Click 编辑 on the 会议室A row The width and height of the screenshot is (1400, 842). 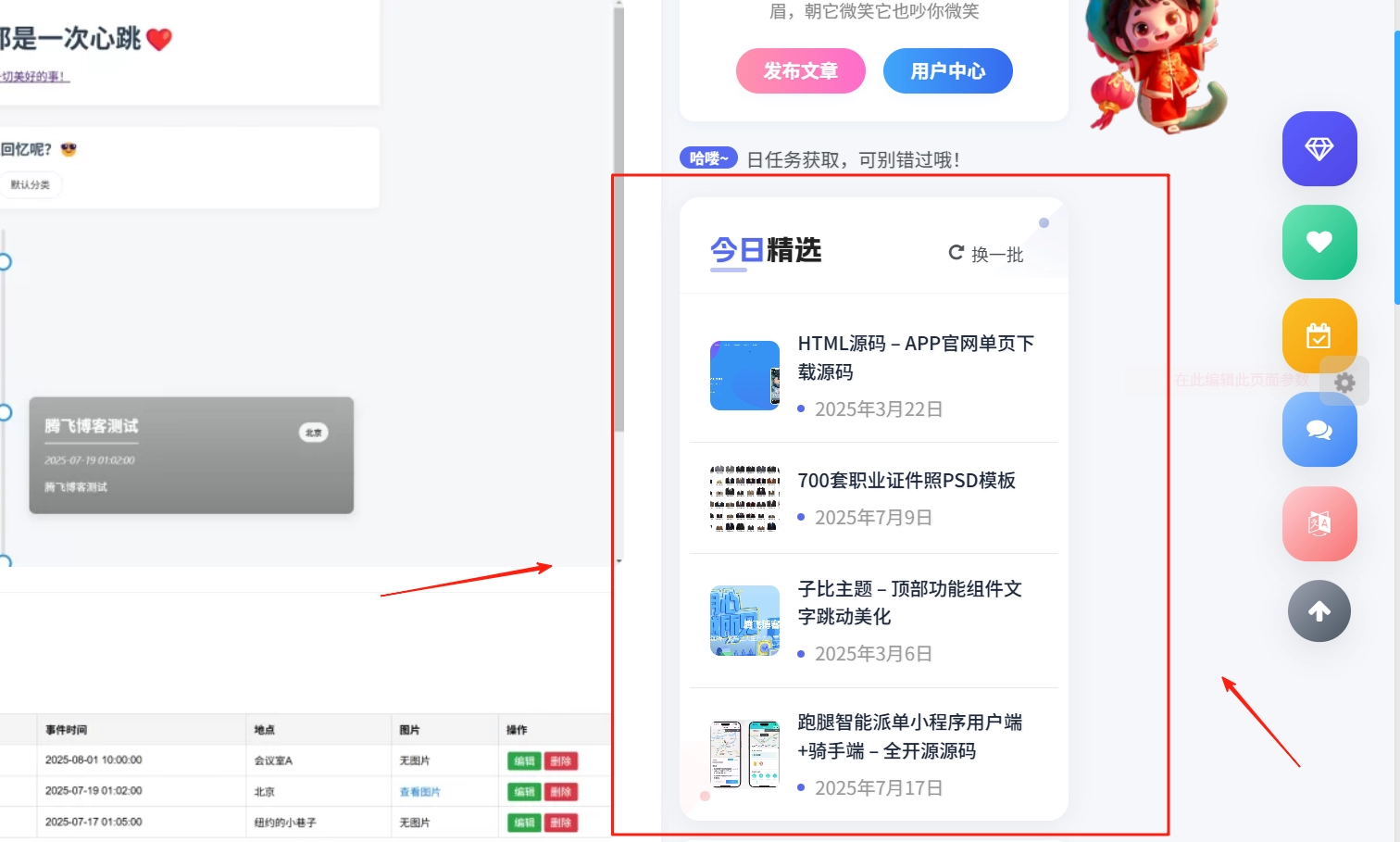click(523, 760)
